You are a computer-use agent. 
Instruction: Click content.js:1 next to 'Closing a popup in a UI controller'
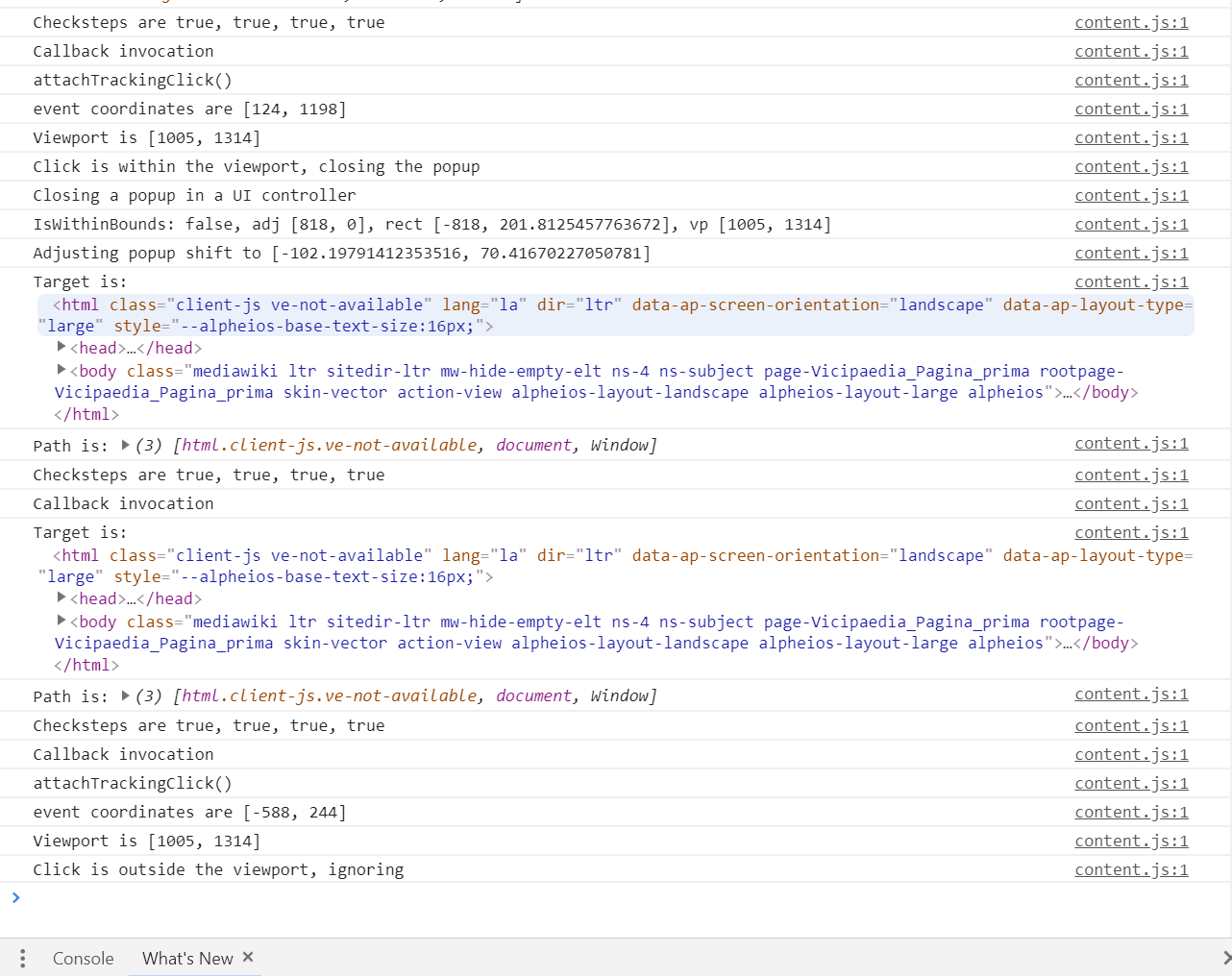point(1131,195)
